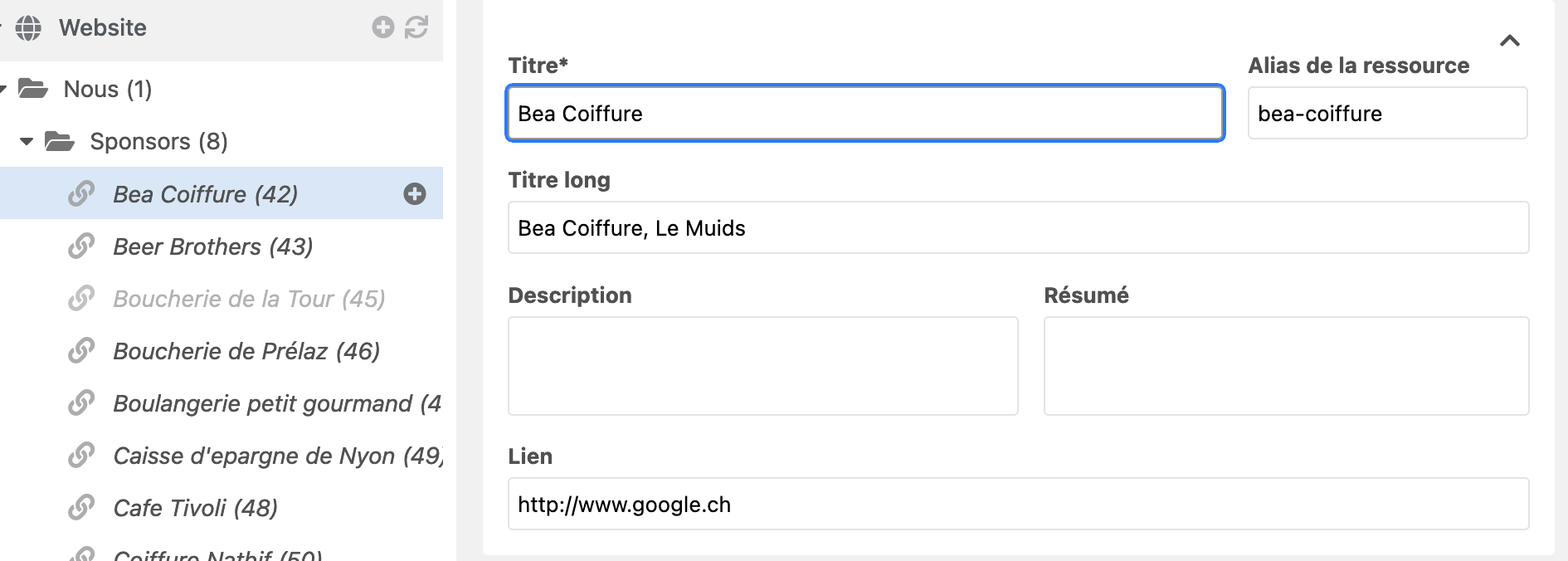Click inside the Titre input field
Screen dimensions: 1568x561
(863, 114)
